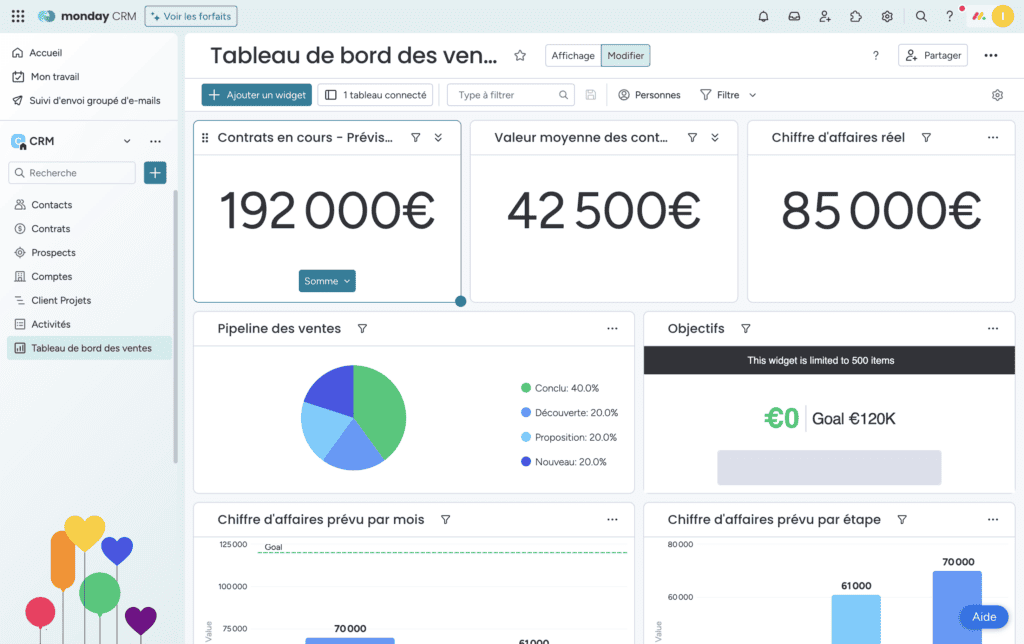The image size is (1024, 644).
Task: Select Contacts in the sidebar
Action: click(54, 204)
